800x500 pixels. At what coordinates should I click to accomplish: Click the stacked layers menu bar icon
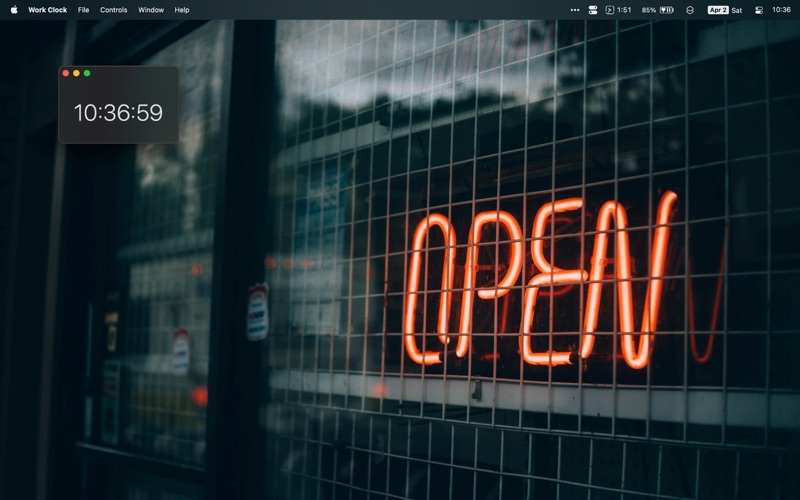[690, 10]
